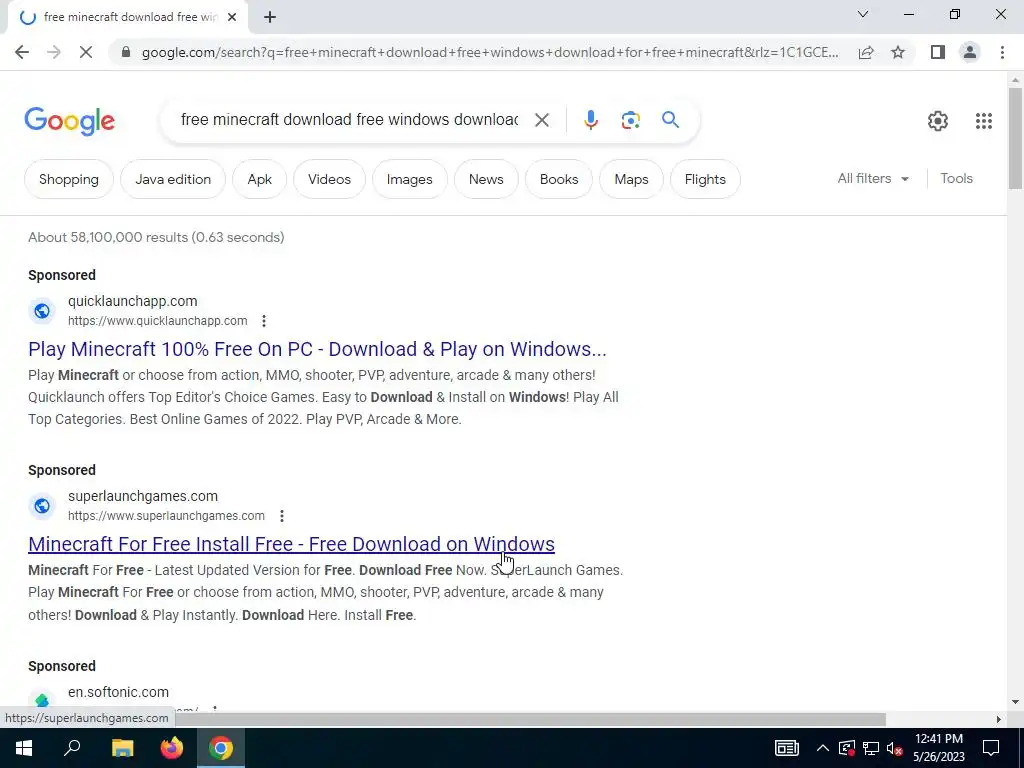Click the scroll right arrow of horizontal scrollbar
The image size is (1024, 768).
click(998, 719)
